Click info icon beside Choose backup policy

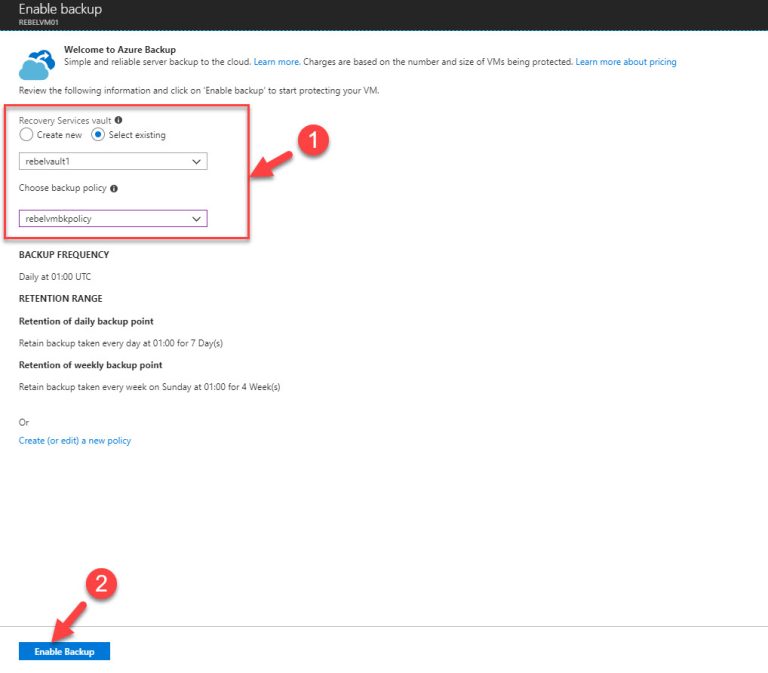point(114,188)
